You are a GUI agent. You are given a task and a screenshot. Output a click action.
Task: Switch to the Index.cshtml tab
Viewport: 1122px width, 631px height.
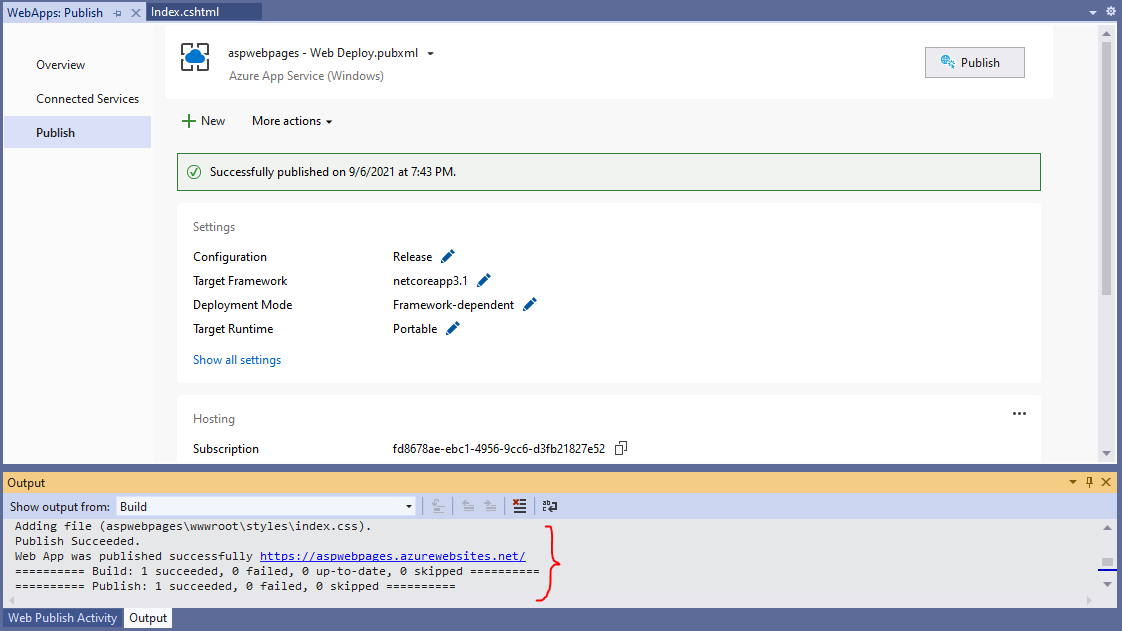coord(204,12)
